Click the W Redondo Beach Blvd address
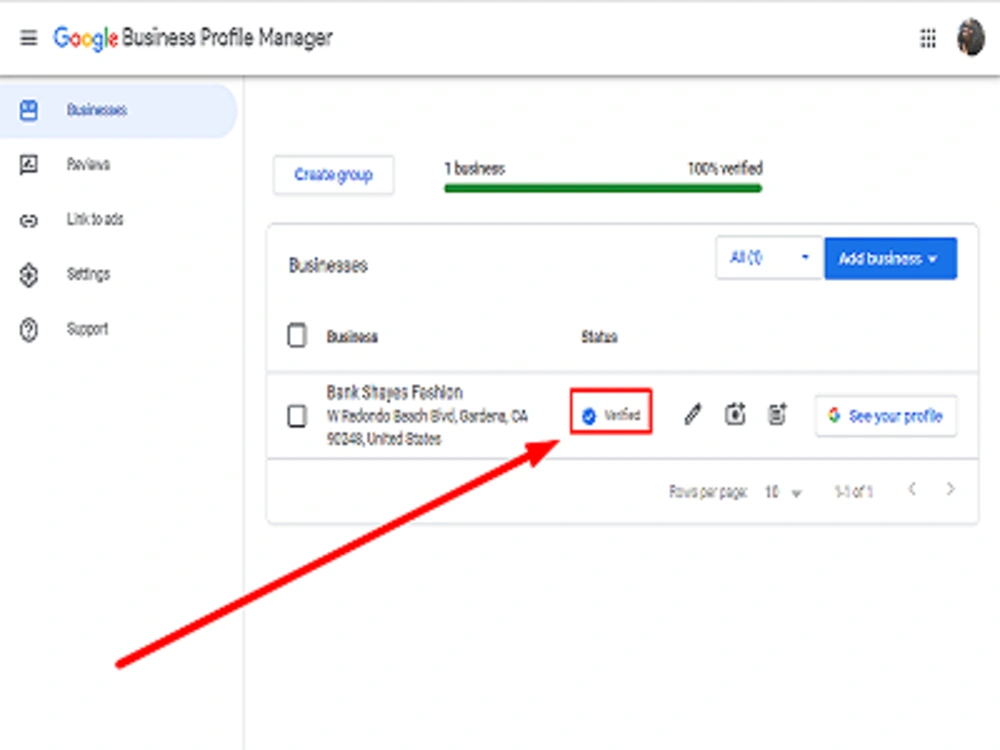 427,427
